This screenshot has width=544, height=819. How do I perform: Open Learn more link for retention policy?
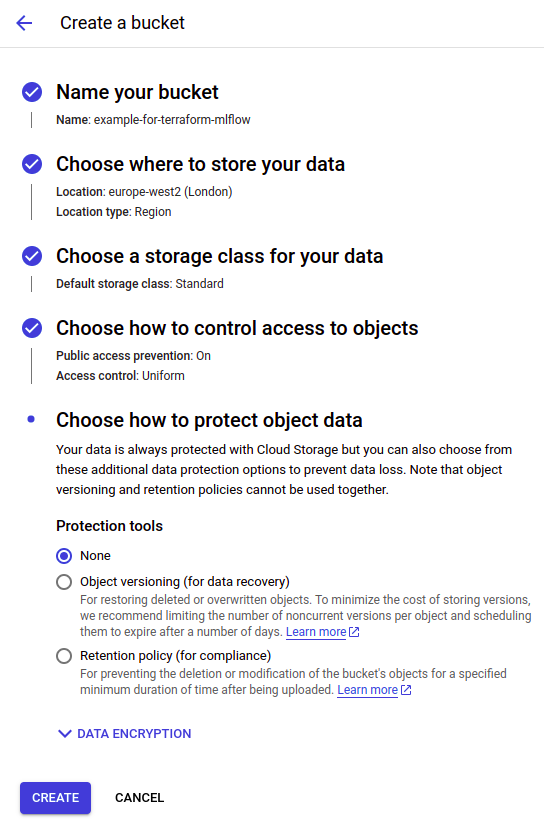click(x=368, y=690)
